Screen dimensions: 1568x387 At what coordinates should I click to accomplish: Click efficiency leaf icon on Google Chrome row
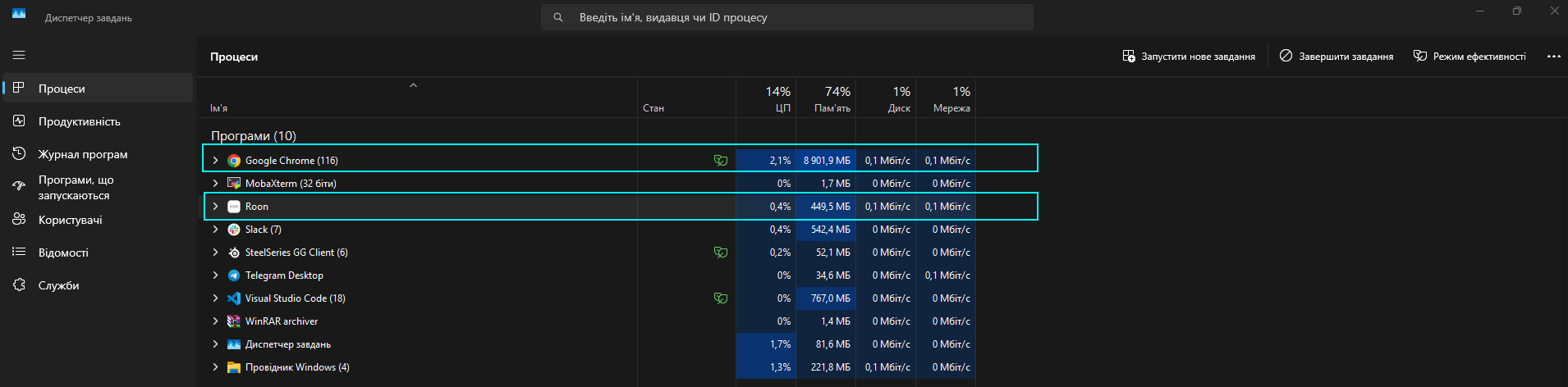point(721,161)
